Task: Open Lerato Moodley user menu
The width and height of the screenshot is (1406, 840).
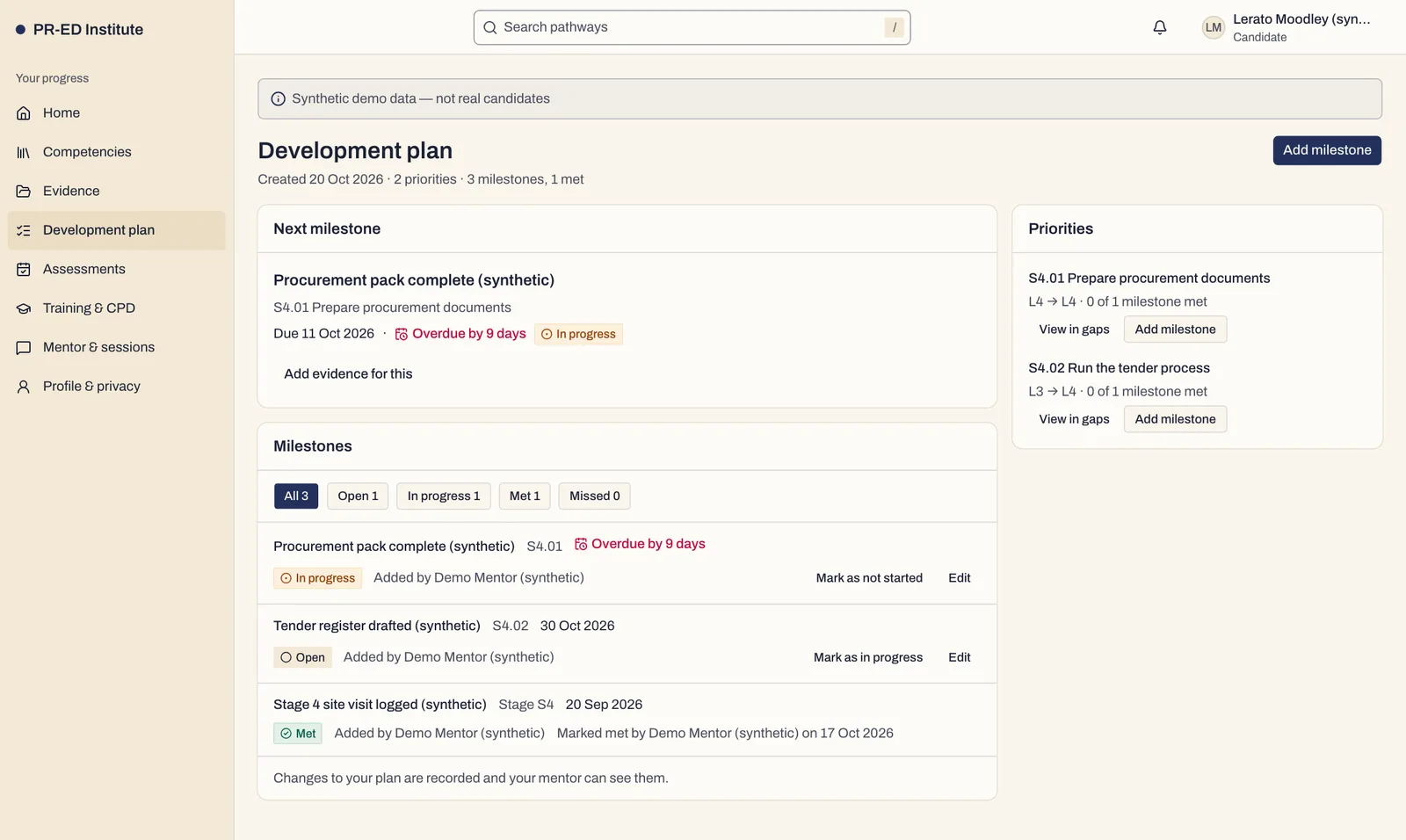Action: (x=1287, y=27)
